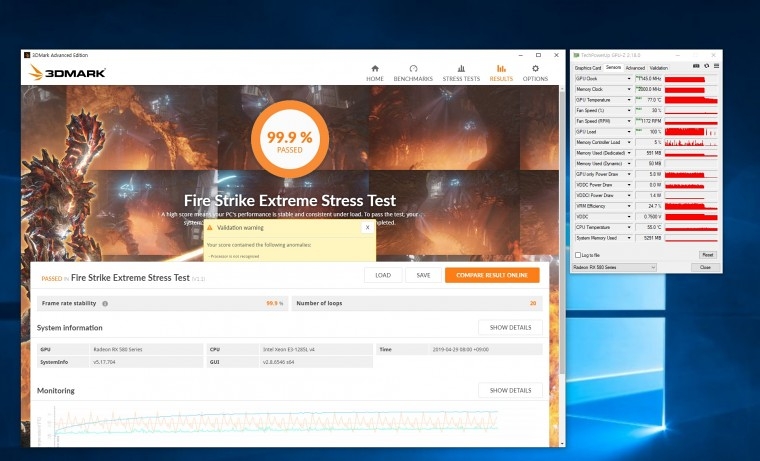The image size is (760, 461).
Task: Show details for Monitoring
Action: pyautogui.click(x=510, y=390)
